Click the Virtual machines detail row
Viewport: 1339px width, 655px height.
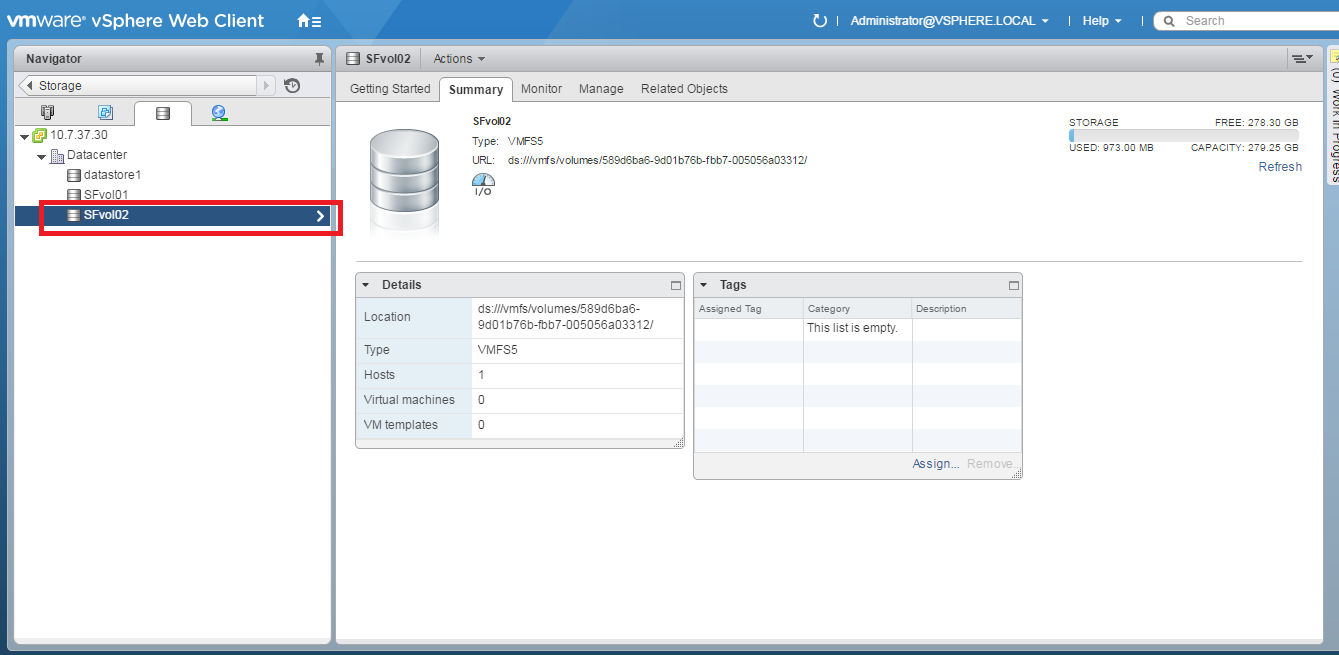coord(520,400)
